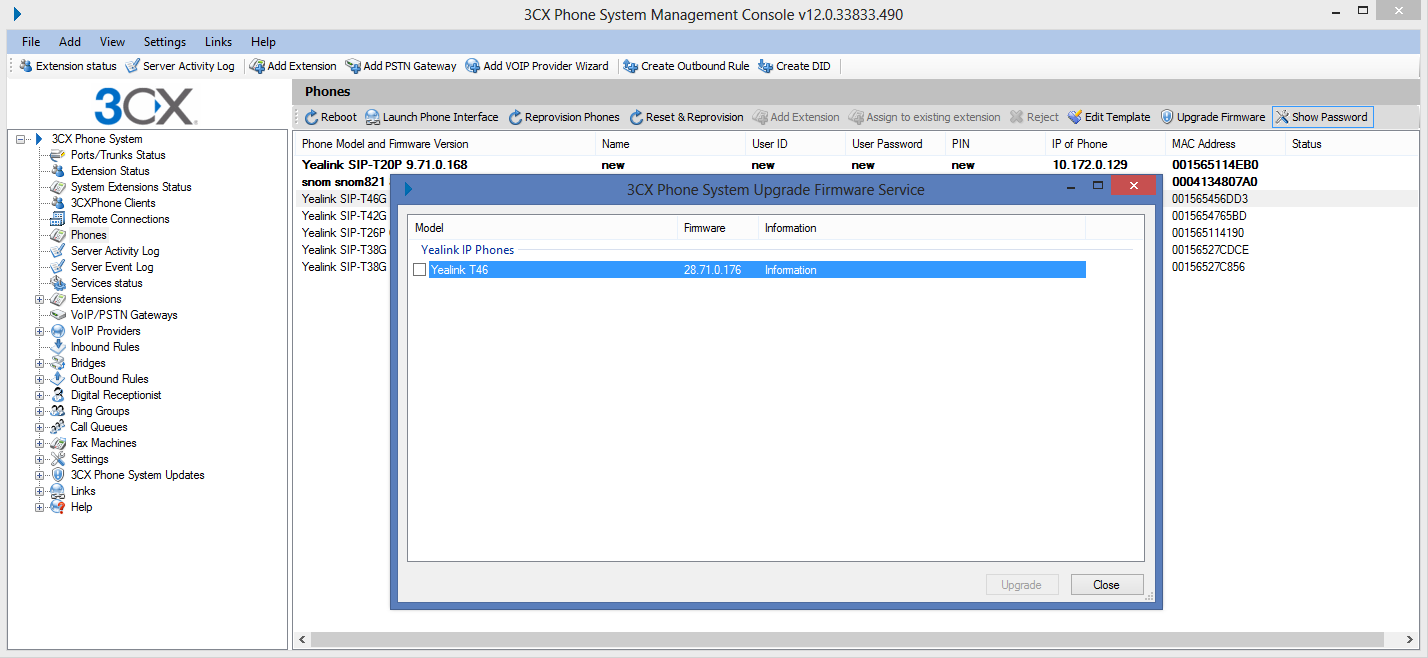Expand the Extensions tree node
Viewport: 1428px width, 658px height.
coord(40,299)
